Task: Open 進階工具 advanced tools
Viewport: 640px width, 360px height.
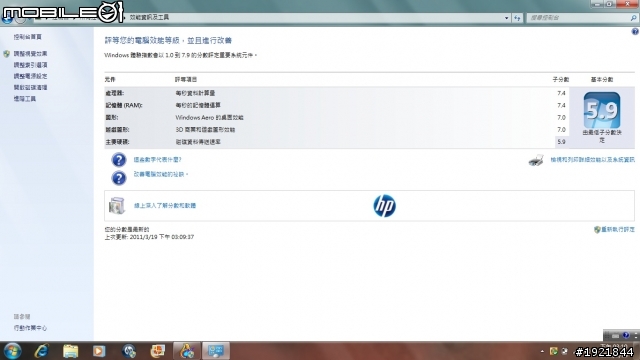Action: pos(24,98)
